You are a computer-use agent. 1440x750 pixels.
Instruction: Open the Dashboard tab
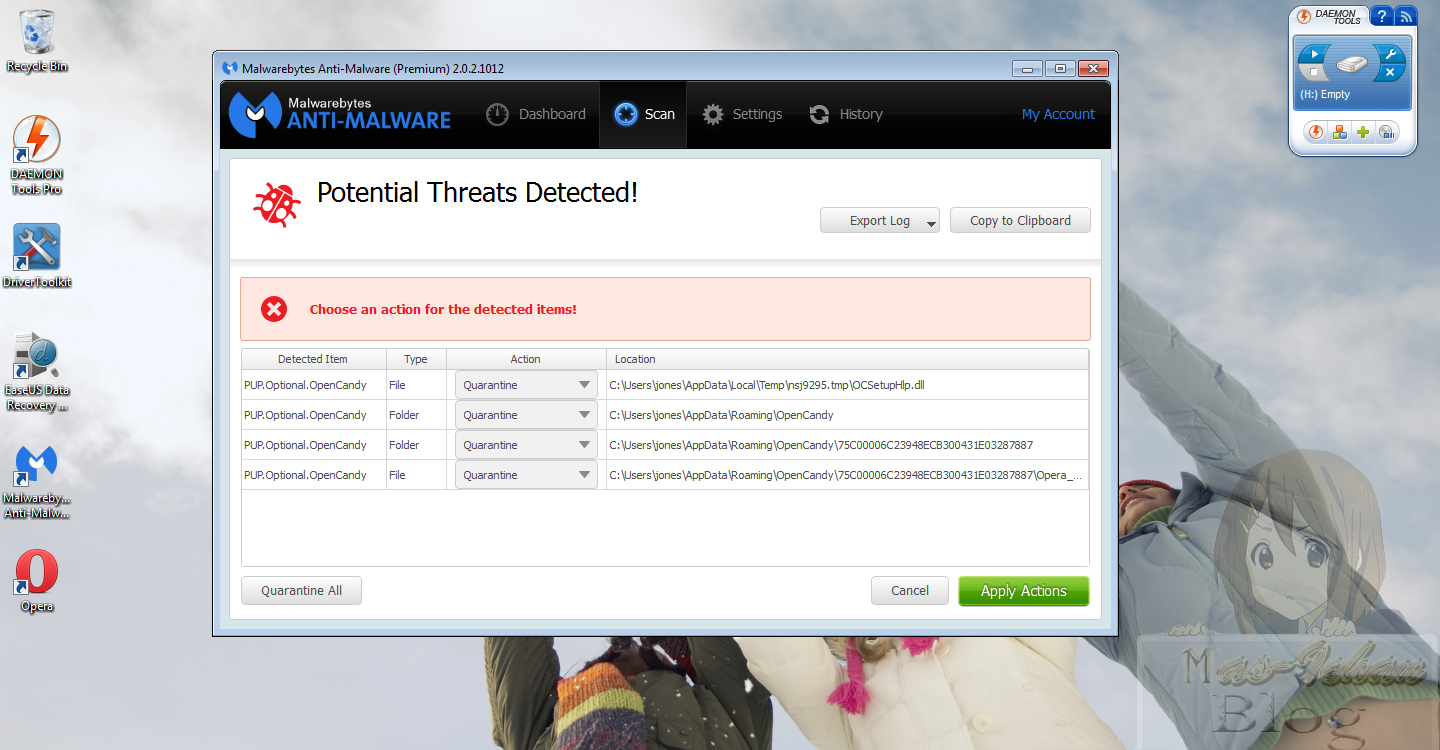click(x=536, y=114)
